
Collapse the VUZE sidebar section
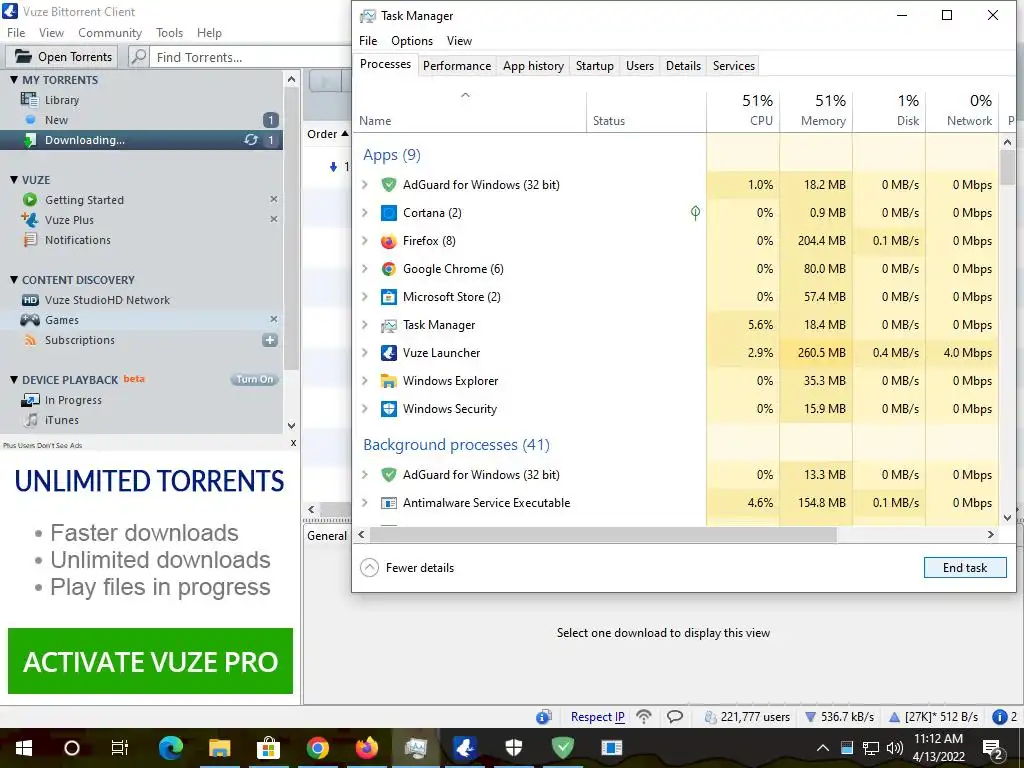[14, 180]
